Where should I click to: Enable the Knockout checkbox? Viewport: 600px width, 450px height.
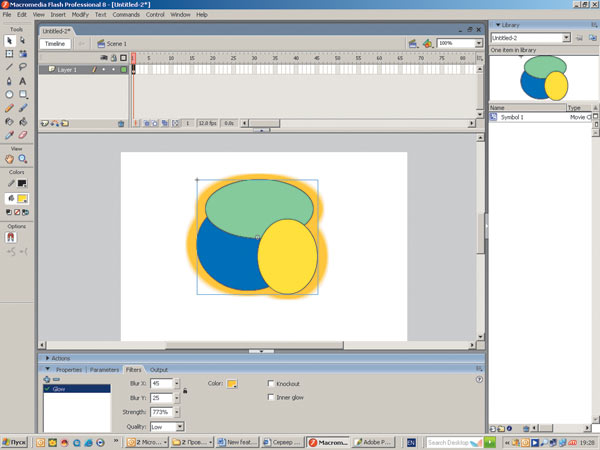coord(271,383)
